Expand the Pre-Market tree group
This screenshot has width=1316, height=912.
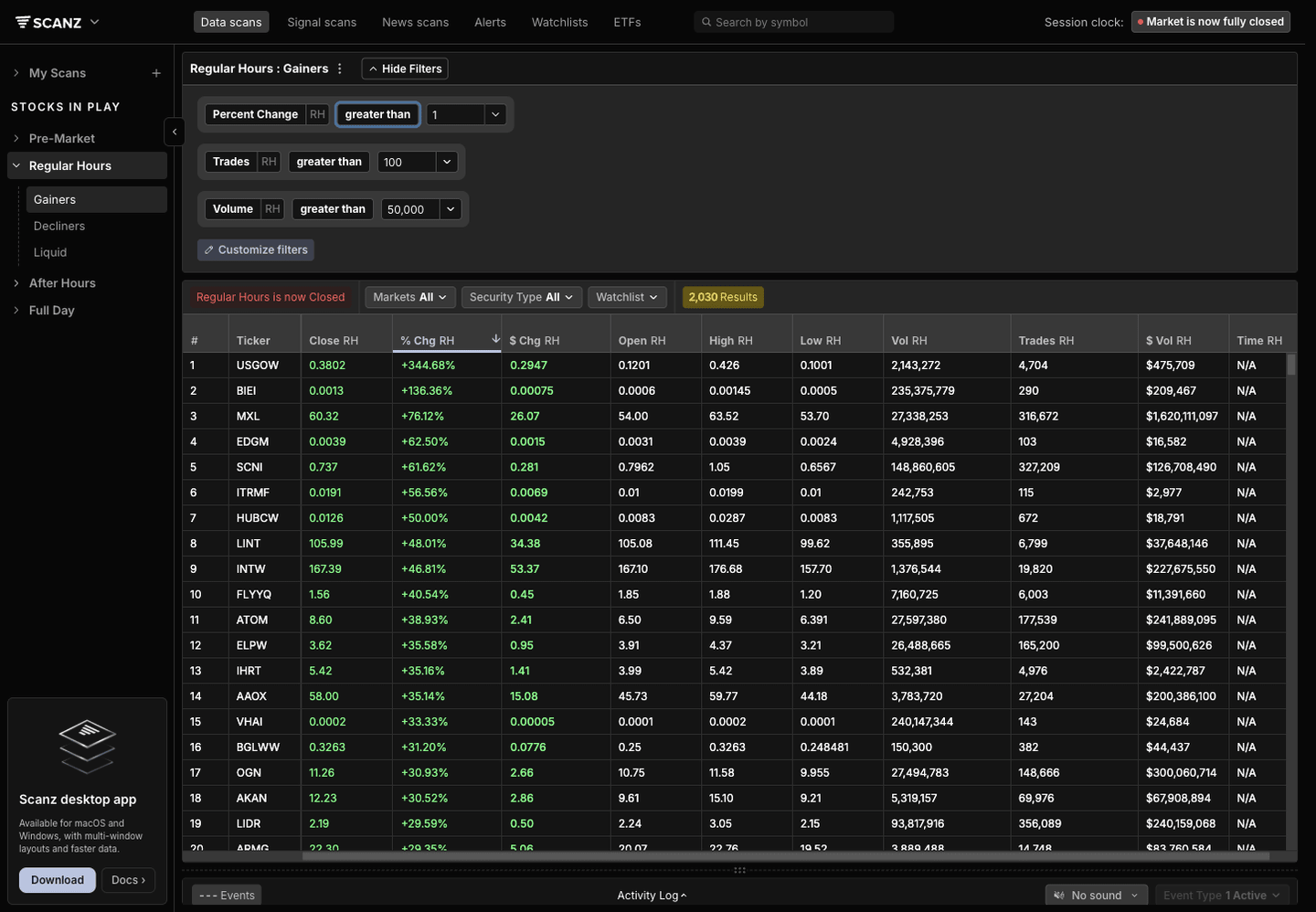point(16,138)
